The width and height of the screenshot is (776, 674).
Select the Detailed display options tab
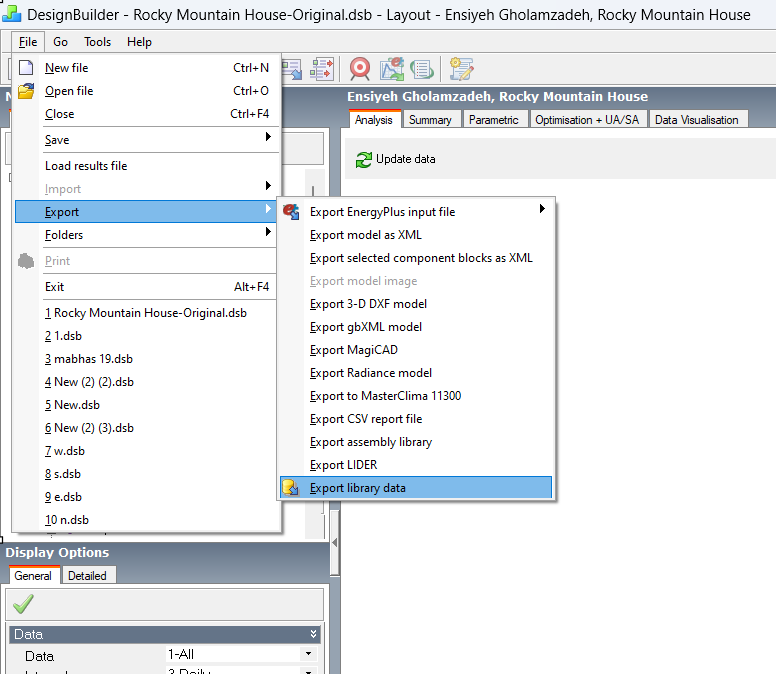[87, 576]
